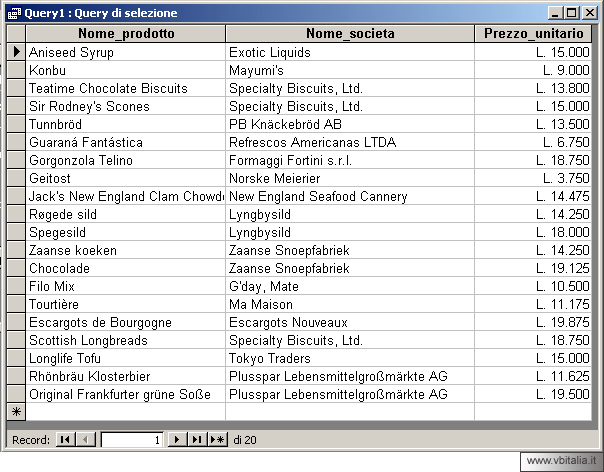Go to next record navigation button
The width and height of the screenshot is (604, 472).
coord(176,439)
